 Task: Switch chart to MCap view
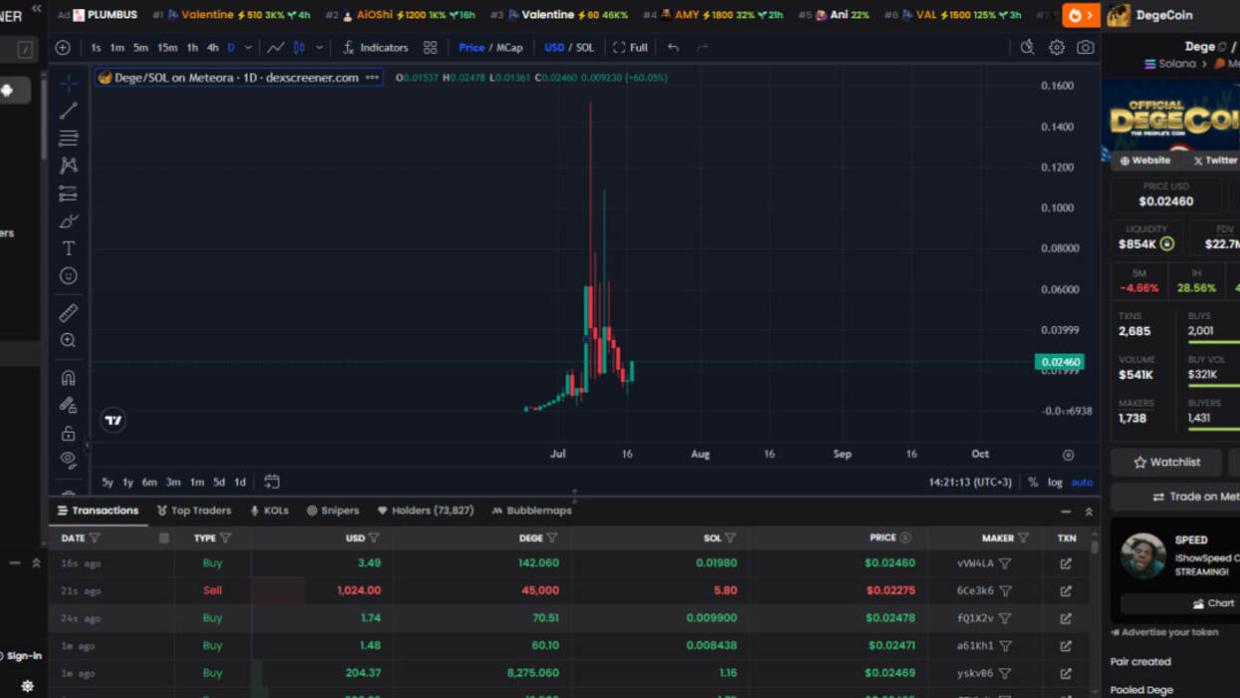[x=510, y=47]
